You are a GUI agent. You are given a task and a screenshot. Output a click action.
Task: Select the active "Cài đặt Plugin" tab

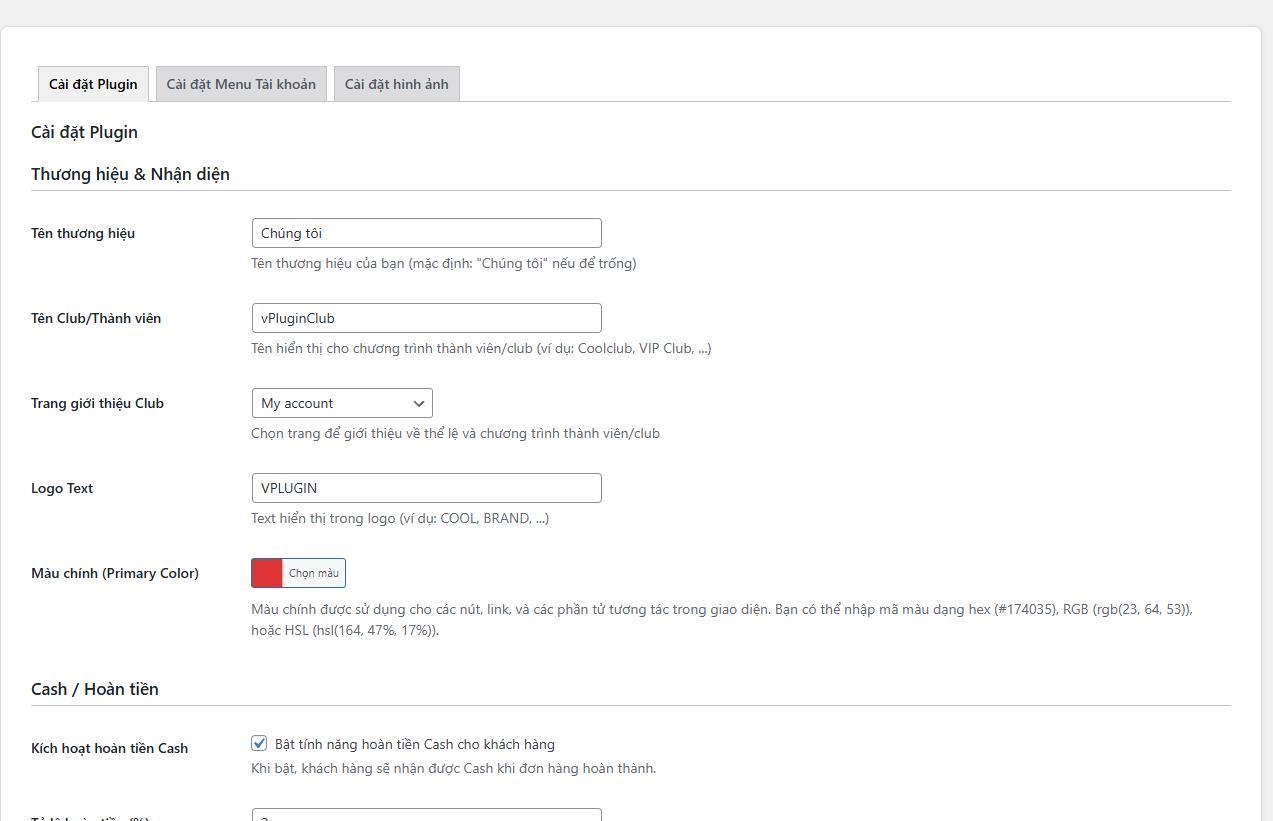coord(92,84)
